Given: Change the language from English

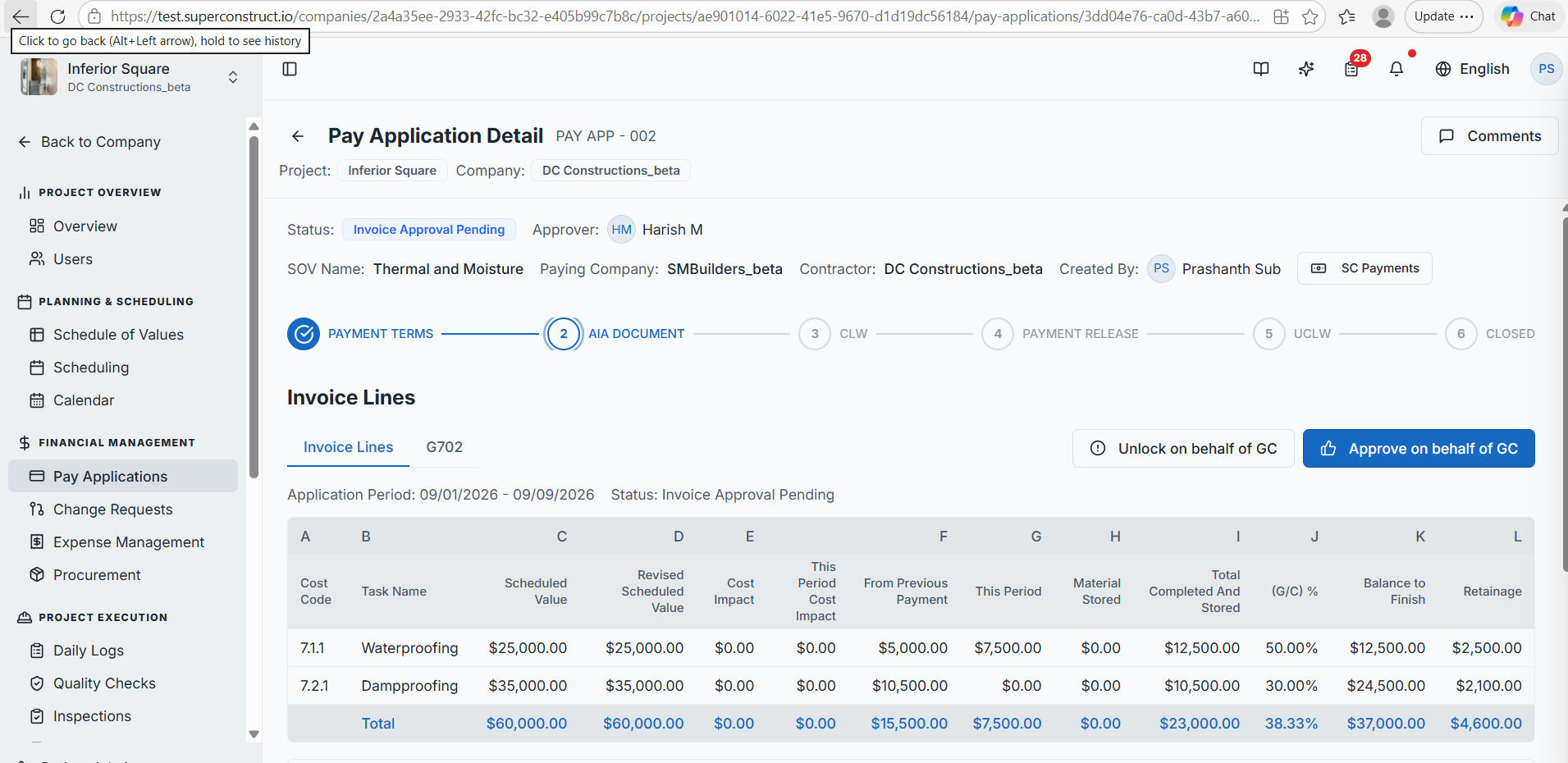Looking at the screenshot, I should (x=1473, y=69).
